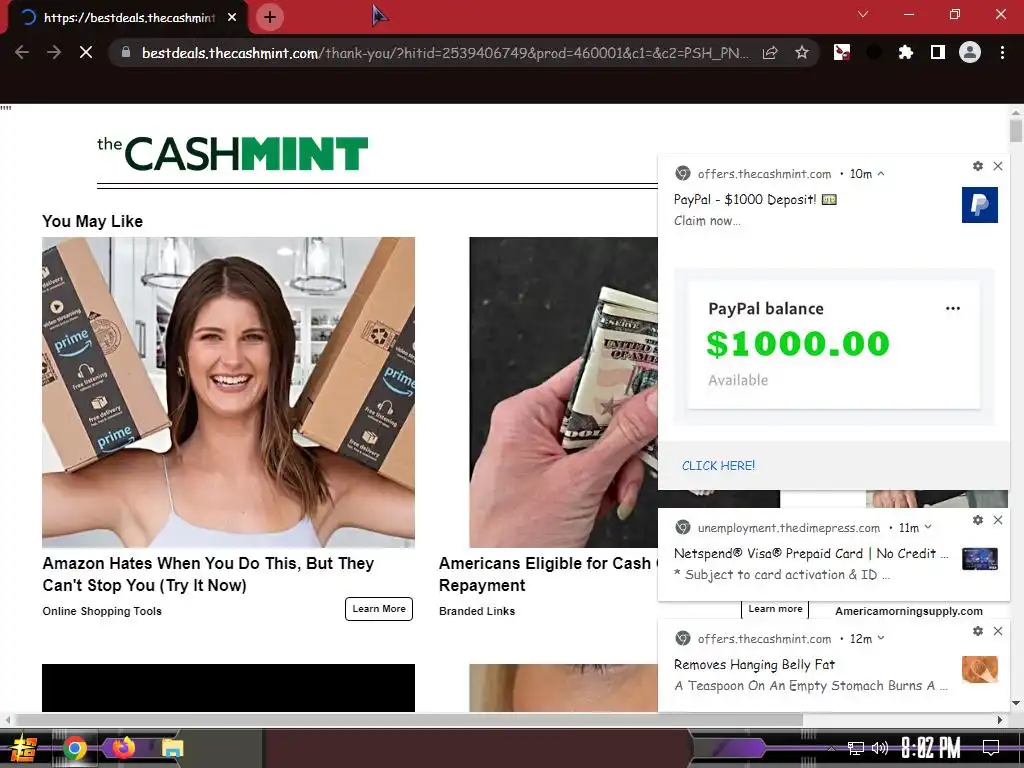1024x768 pixels.
Task: Open the Amazon prime boxes woman image
Action: pos(229,392)
